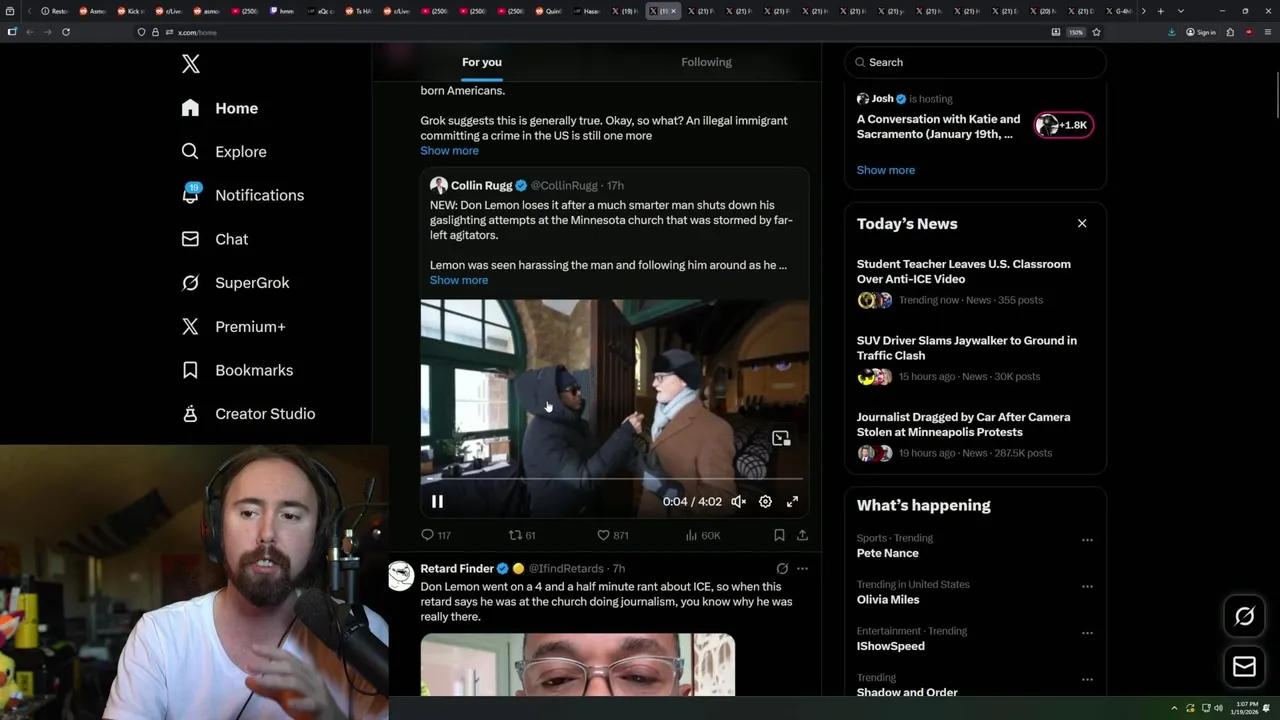Share the post via share icon
The height and width of the screenshot is (720, 1280).
click(802, 536)
